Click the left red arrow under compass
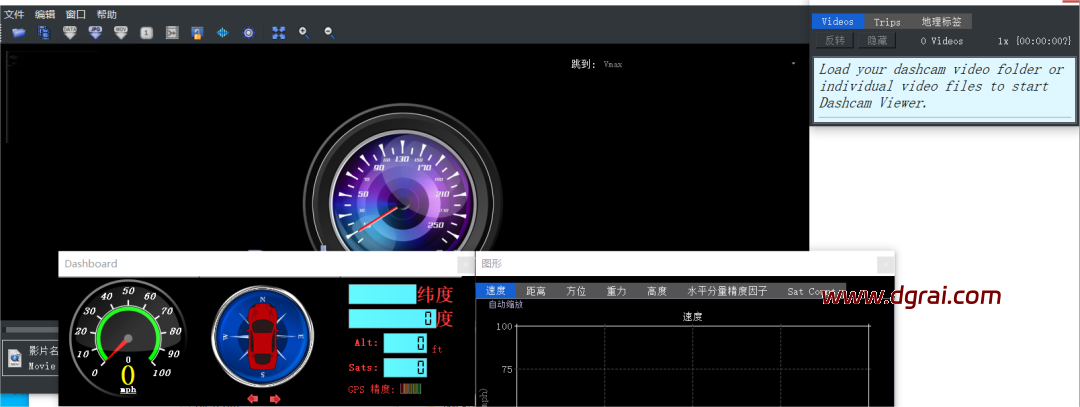Viewport: 1080px width, 407px height. click(x=252, y=399)
